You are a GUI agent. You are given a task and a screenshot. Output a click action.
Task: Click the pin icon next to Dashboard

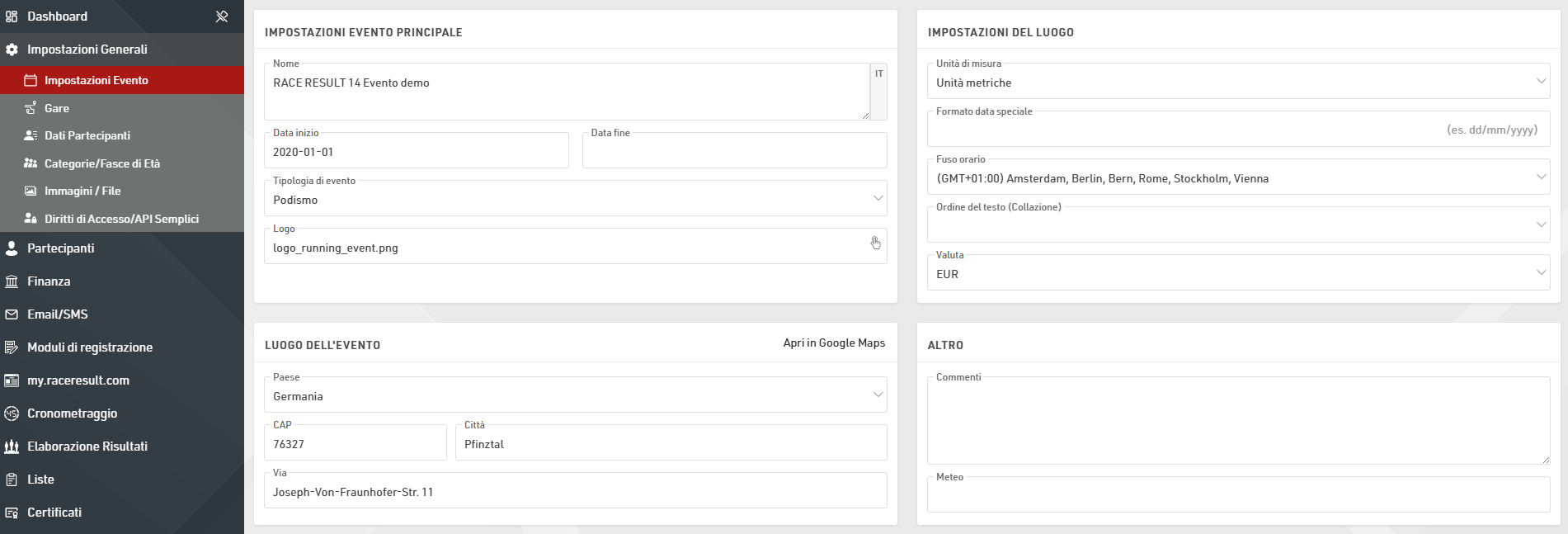click(x=222, y=17)
